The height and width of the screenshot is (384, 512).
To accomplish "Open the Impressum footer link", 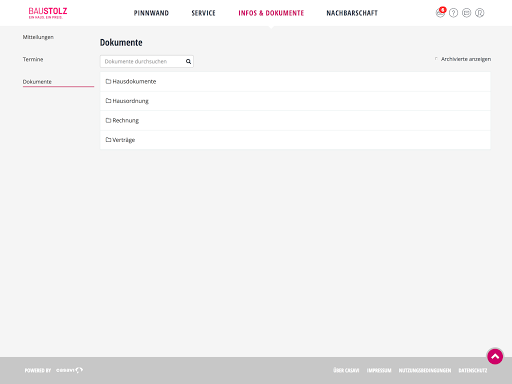I will click(379, 370).
